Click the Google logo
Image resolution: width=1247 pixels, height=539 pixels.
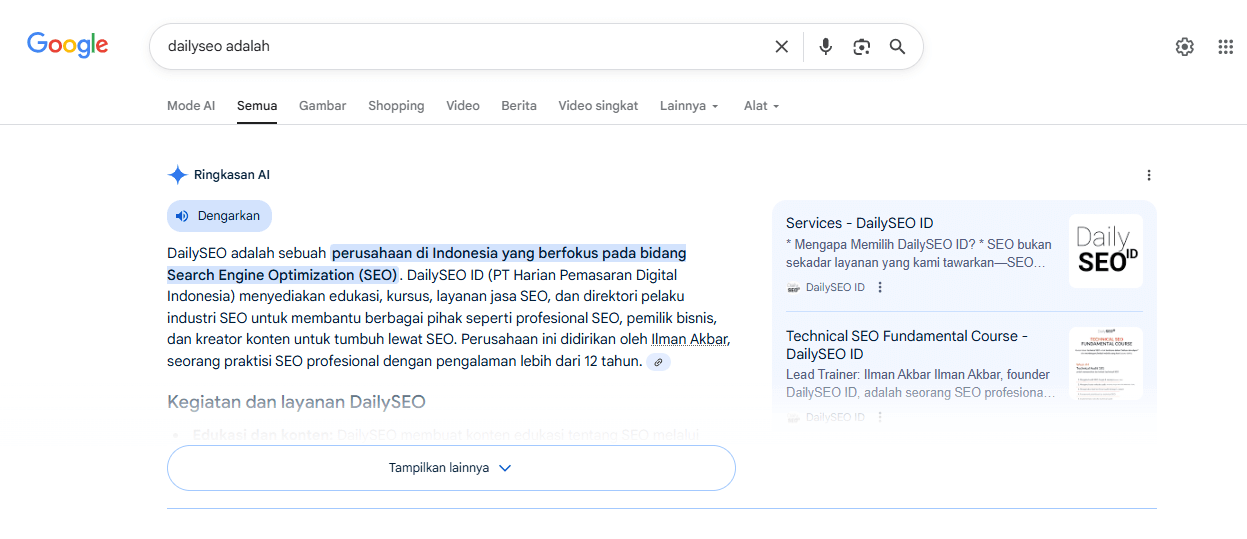click(67, 45)
